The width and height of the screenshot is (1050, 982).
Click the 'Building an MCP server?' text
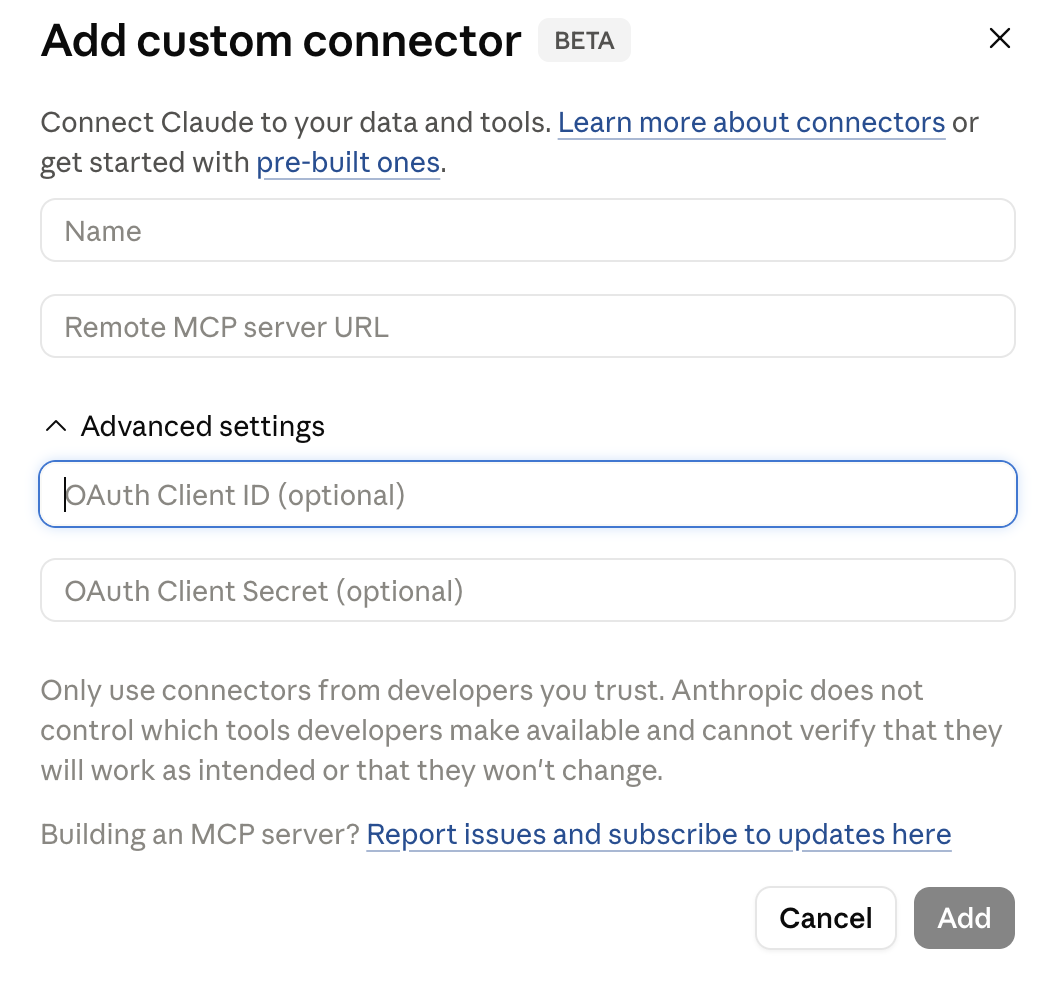pyautogui.click(x=201, y=835)
